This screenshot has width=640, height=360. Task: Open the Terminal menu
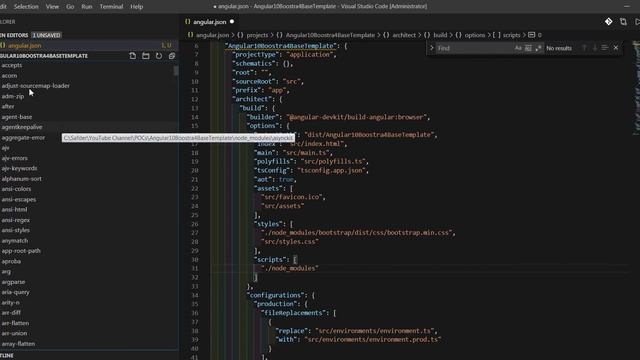111,7
